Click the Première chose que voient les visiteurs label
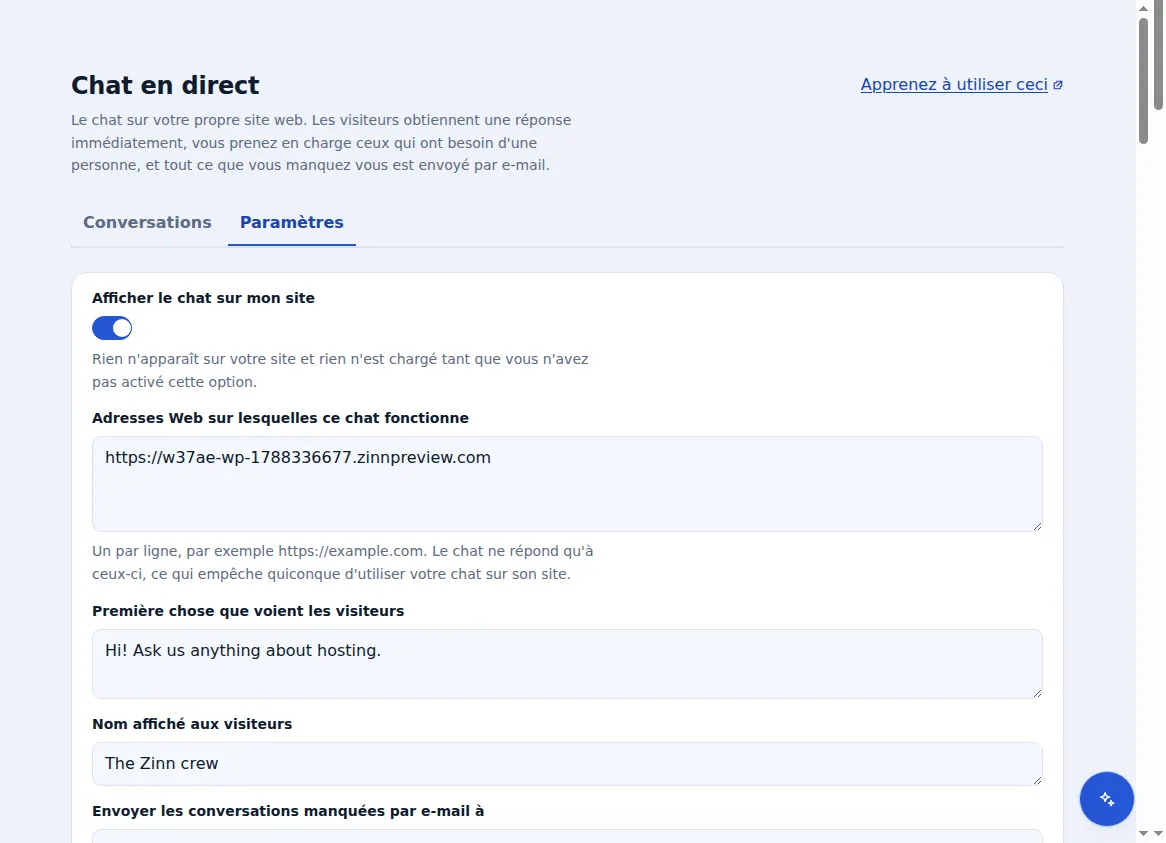Image resolution: width=1166 pixels, height=843 pixels. tap(248, 611)
